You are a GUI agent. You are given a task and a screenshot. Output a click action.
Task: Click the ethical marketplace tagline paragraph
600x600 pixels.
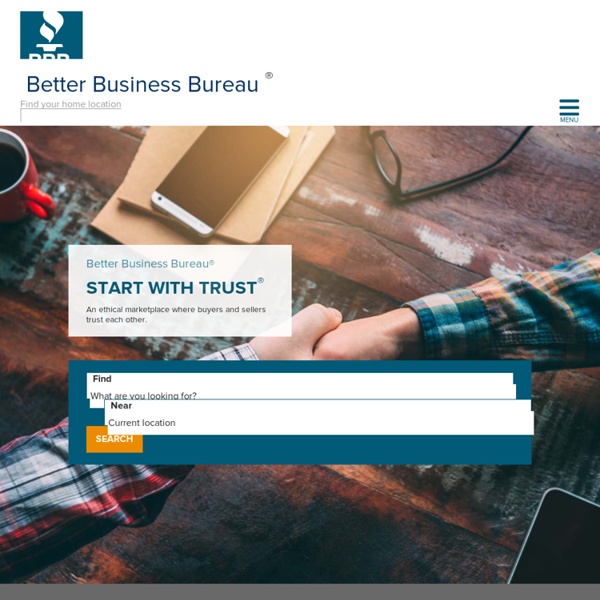point(176,315)
